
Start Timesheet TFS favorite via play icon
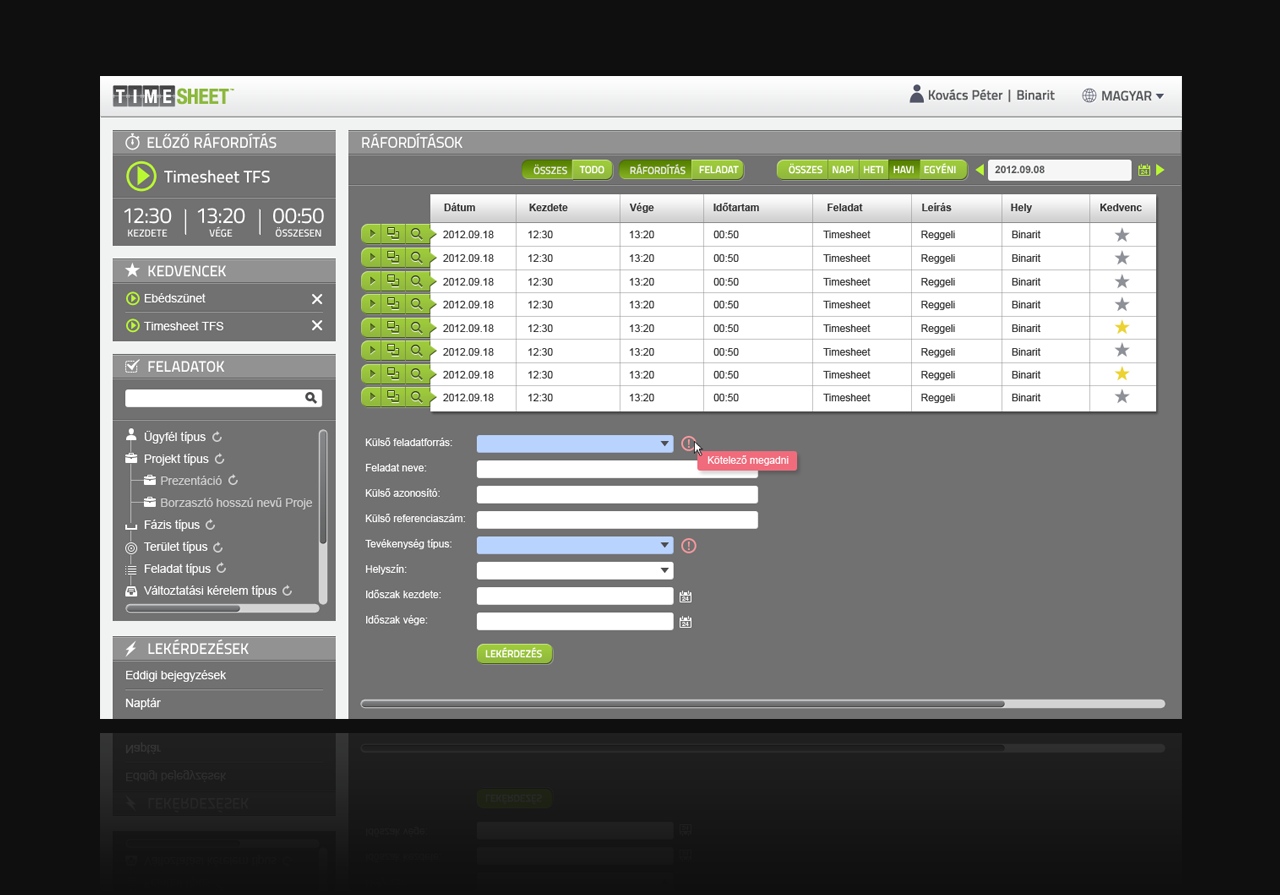[132, 326]
